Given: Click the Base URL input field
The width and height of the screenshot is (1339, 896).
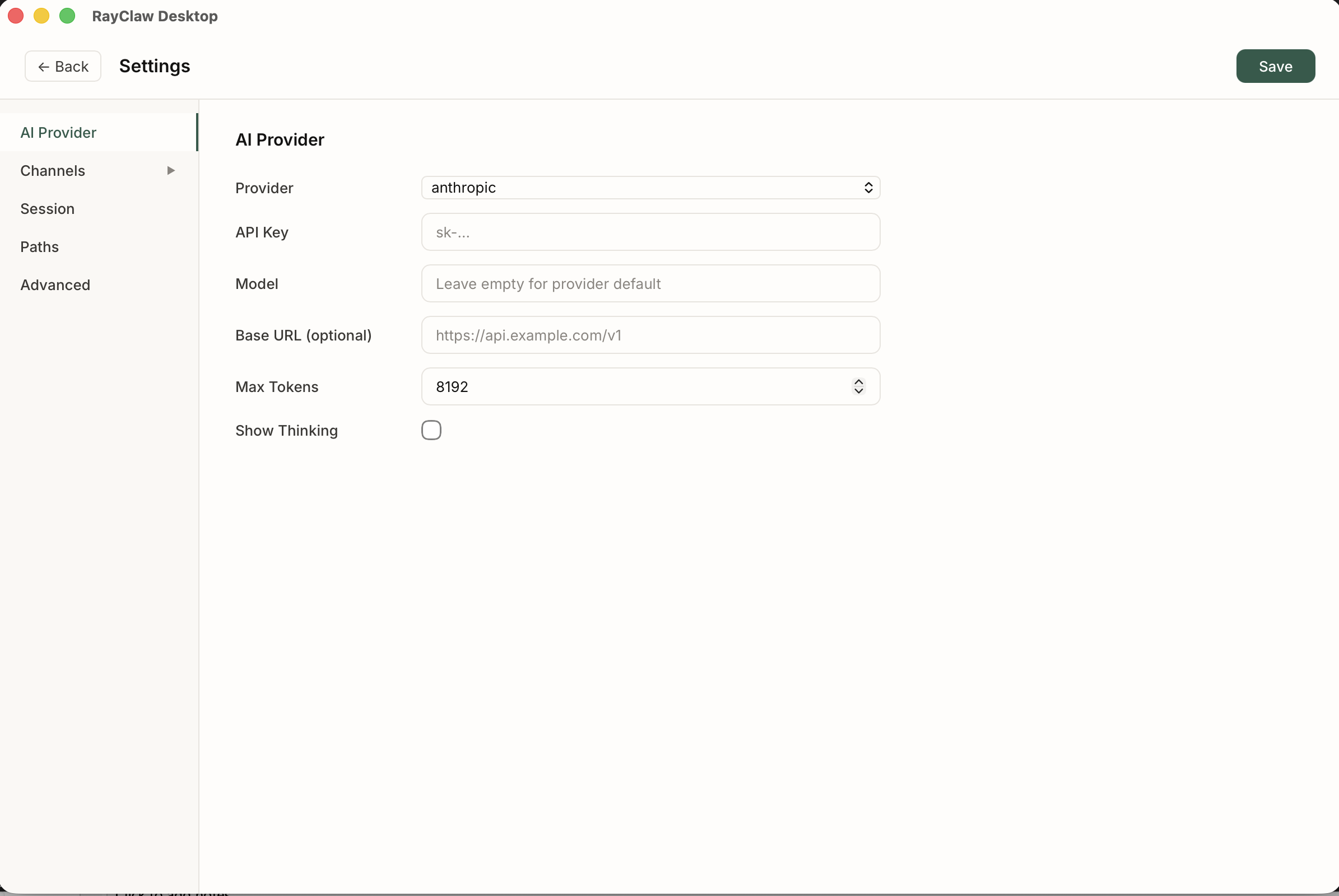Looking at the screenshot, I should click(x=650, y=335).
